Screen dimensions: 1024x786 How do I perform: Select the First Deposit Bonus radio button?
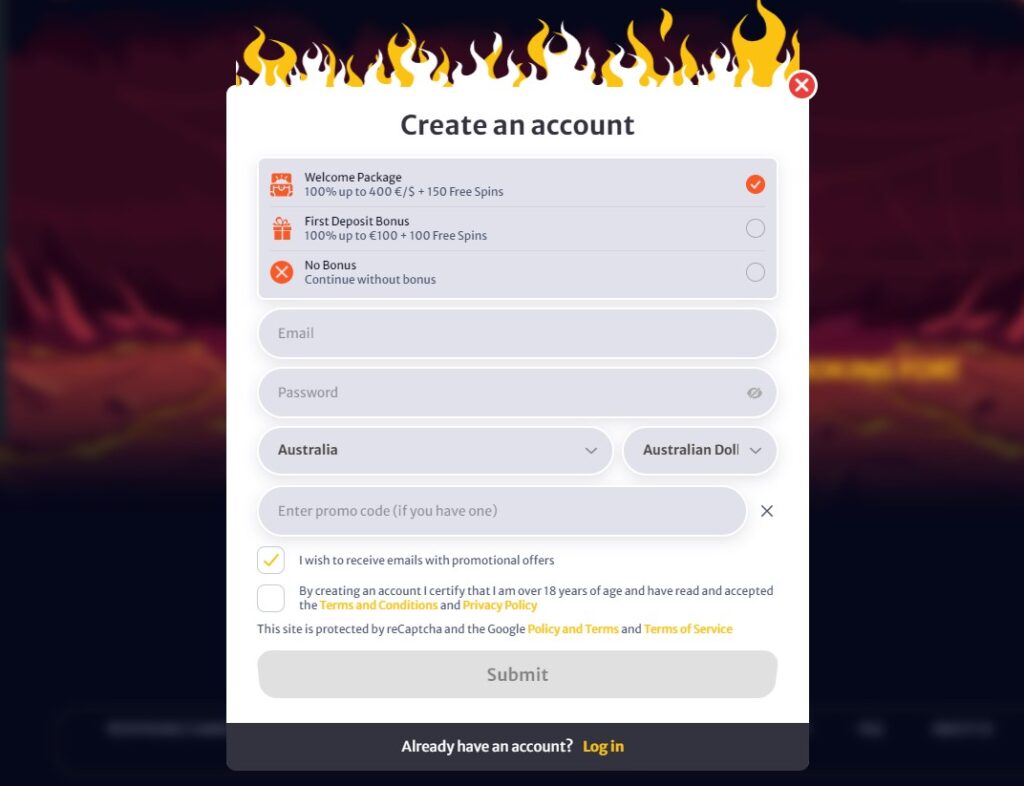coord(756,228)
